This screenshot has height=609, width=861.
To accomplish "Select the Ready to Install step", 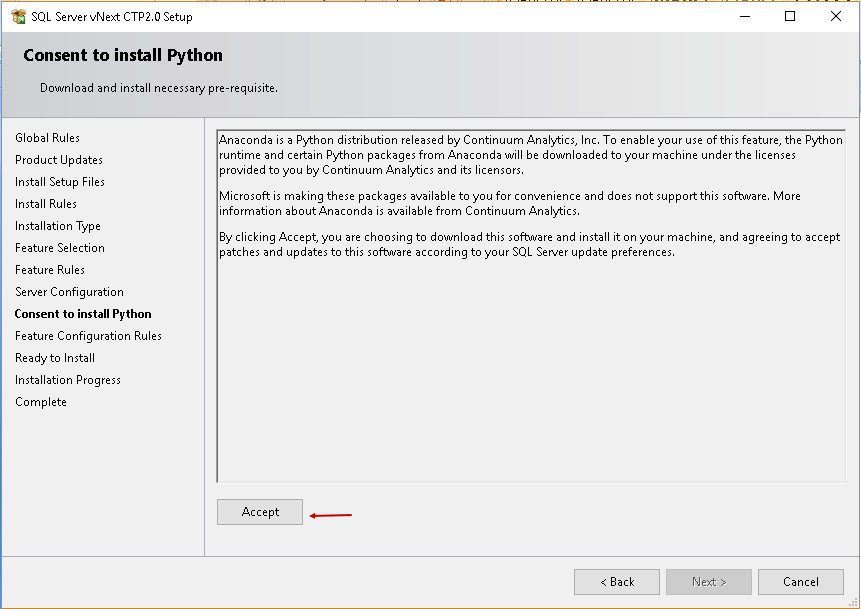I will [55, 358].
